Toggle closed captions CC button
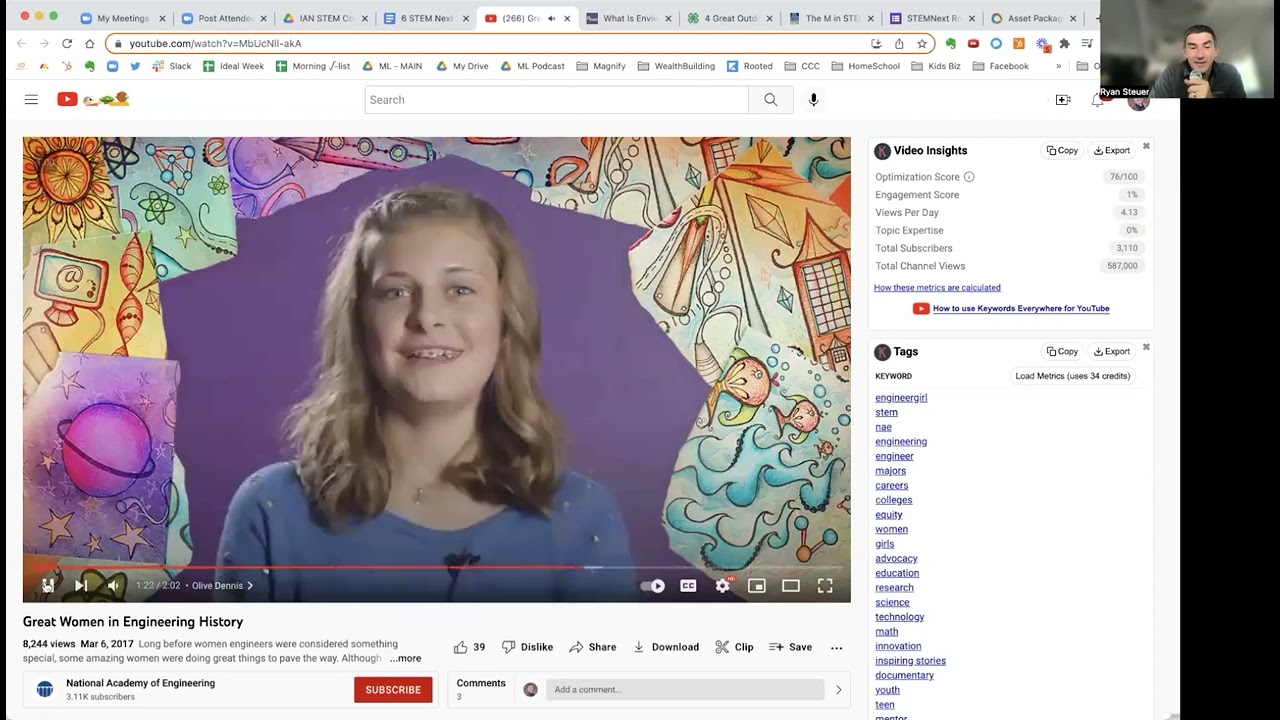 click(x=688, y=586)
